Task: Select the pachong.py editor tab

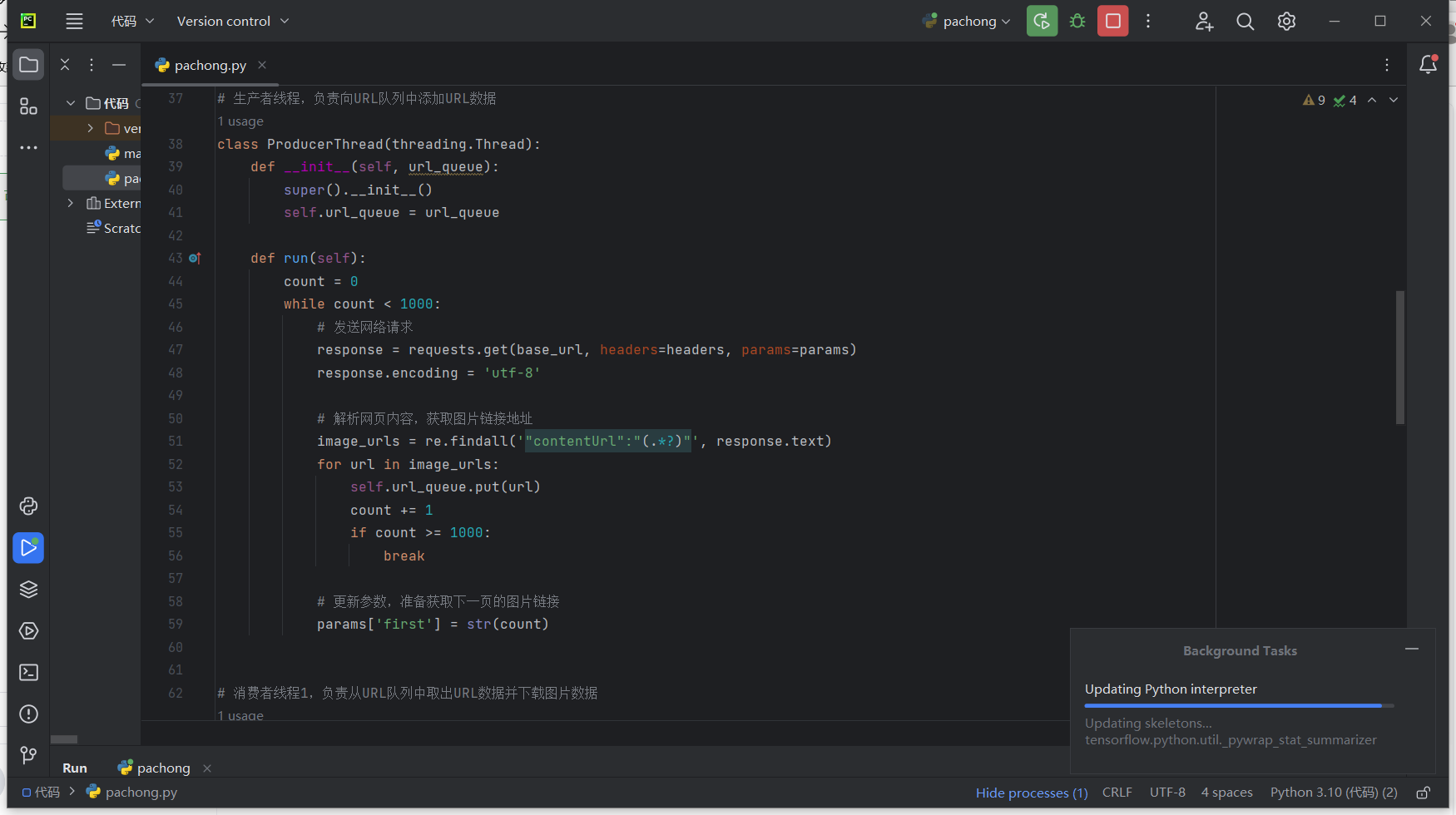Action: (x=210, y=65)
